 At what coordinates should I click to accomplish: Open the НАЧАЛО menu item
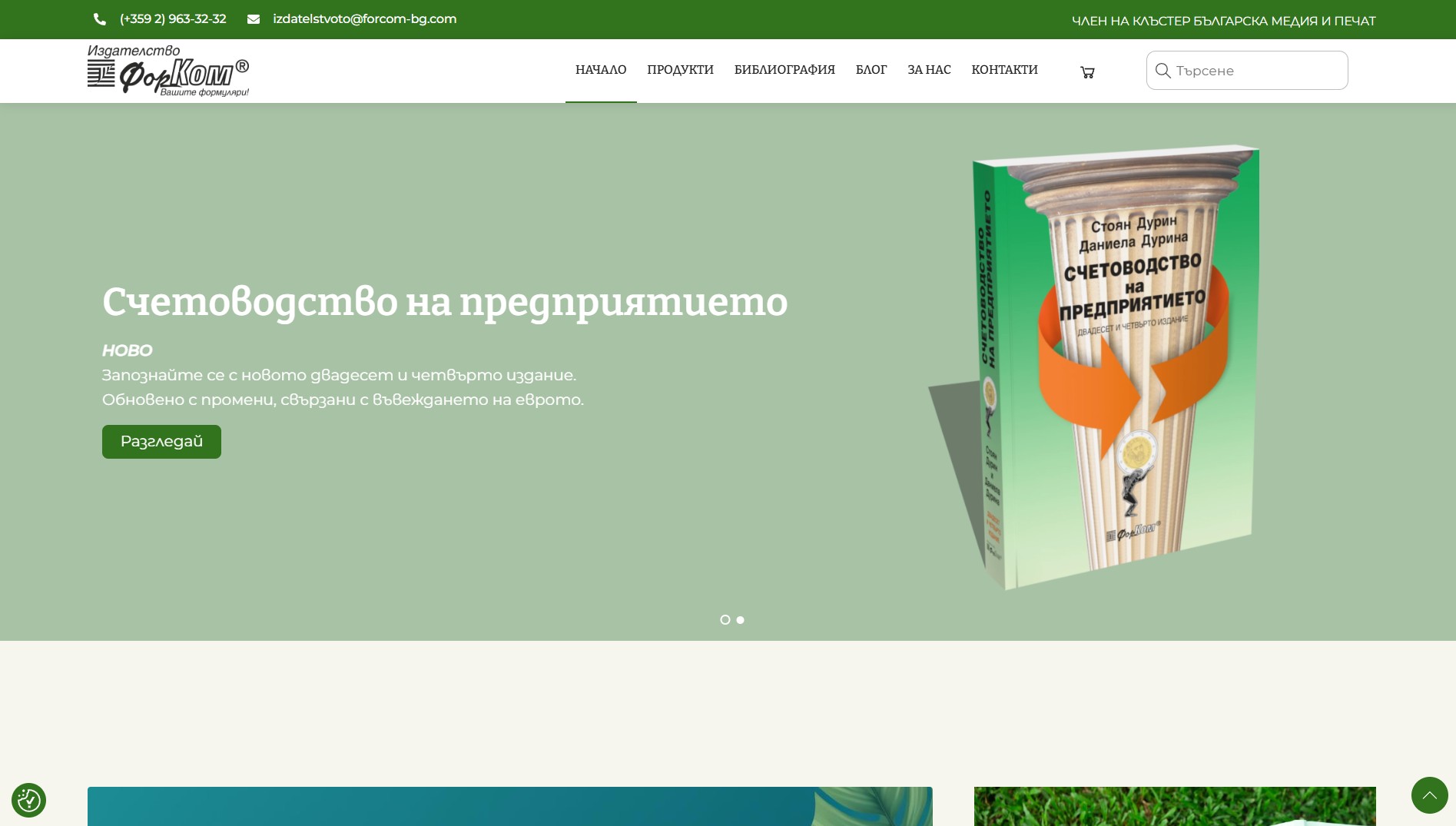(x=601, y=70)
